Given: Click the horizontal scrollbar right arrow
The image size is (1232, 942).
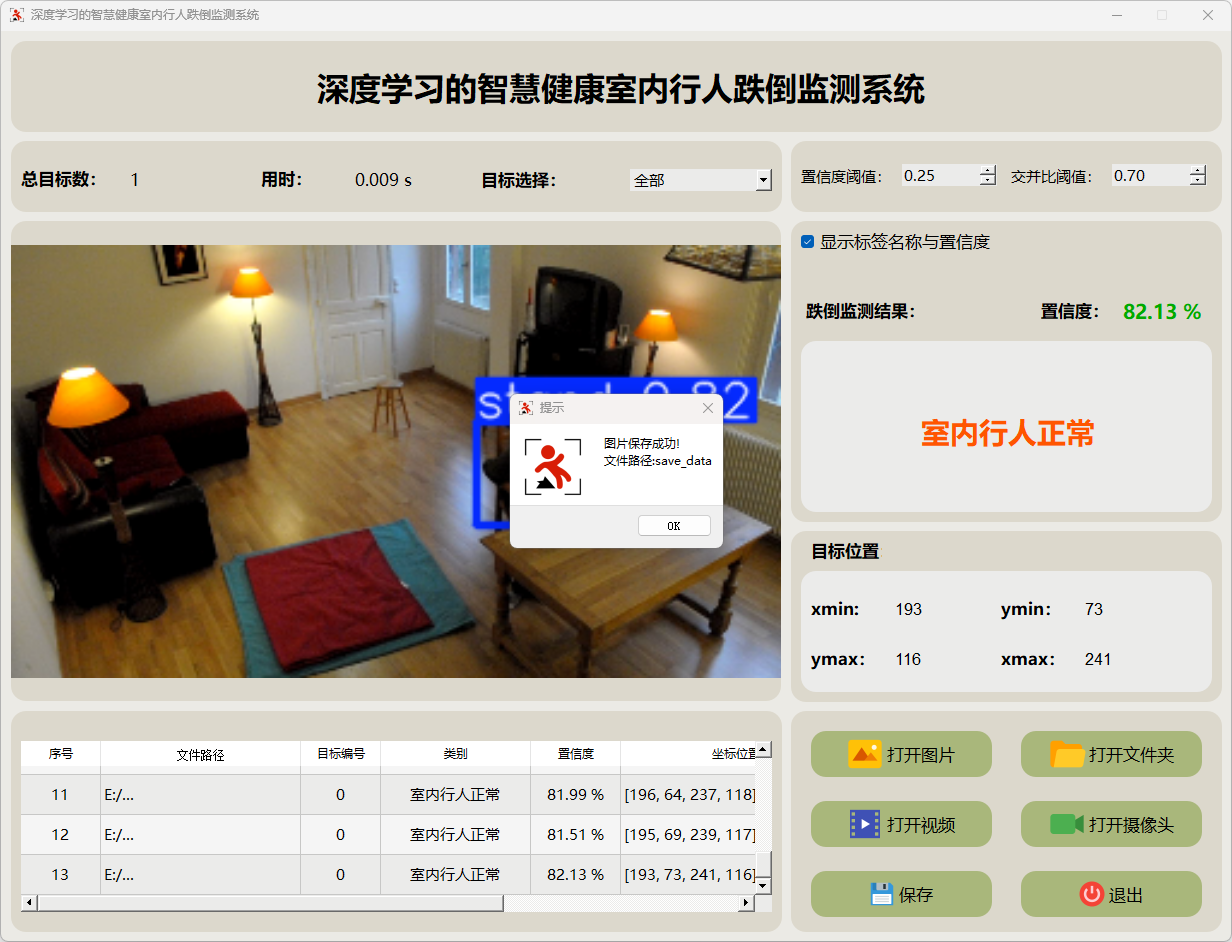Looking at the screenshot, I should click(745, 903).
